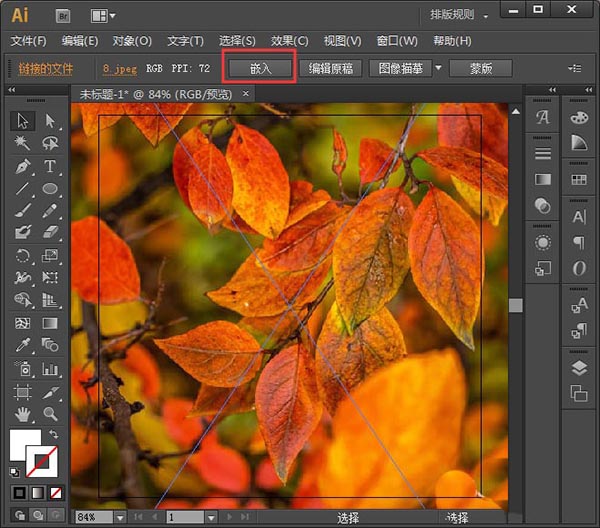Image resolution: width=600 pixels, height=528 pixels.
Task: Set paint mode to Color
Action: [19, 493]
